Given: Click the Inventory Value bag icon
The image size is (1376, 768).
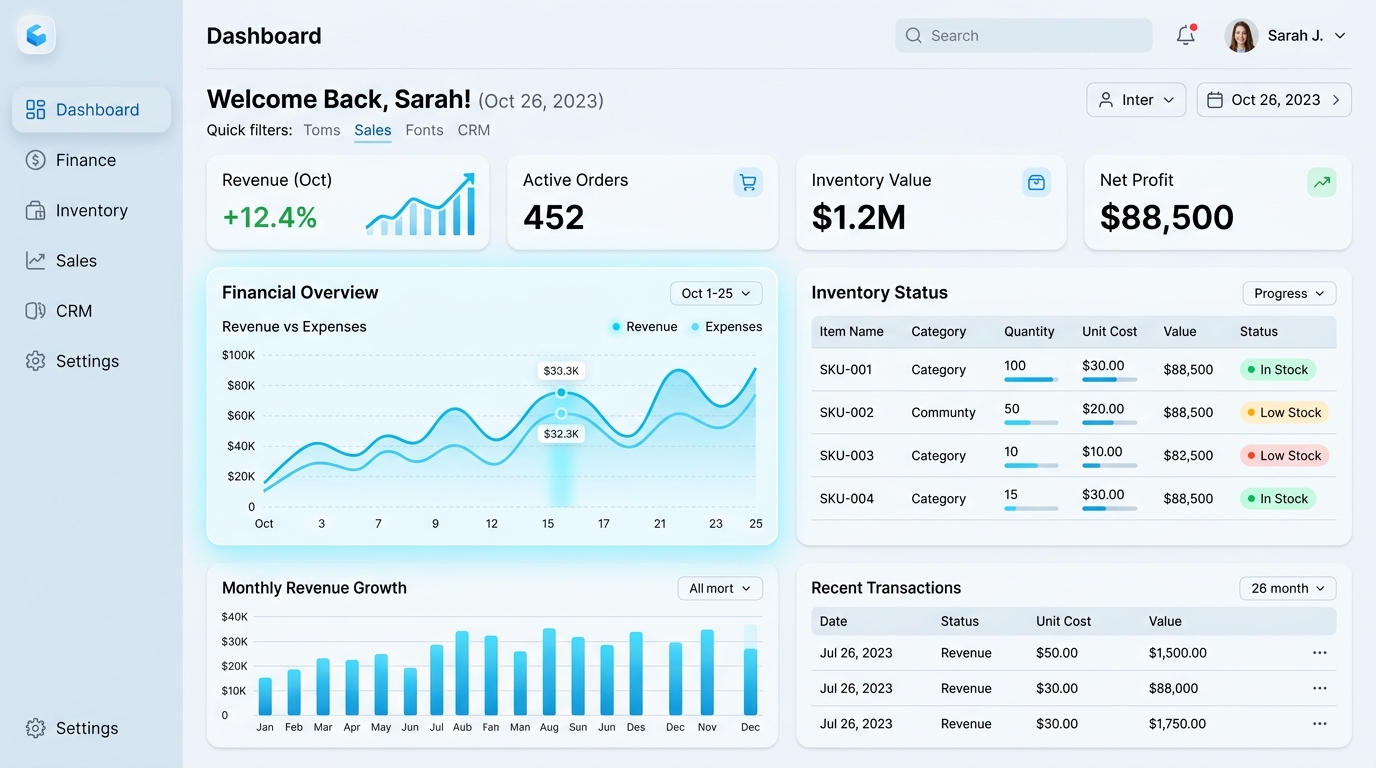Looking at the screenshot, I should pyautogui.click(x=1037, y=182).
